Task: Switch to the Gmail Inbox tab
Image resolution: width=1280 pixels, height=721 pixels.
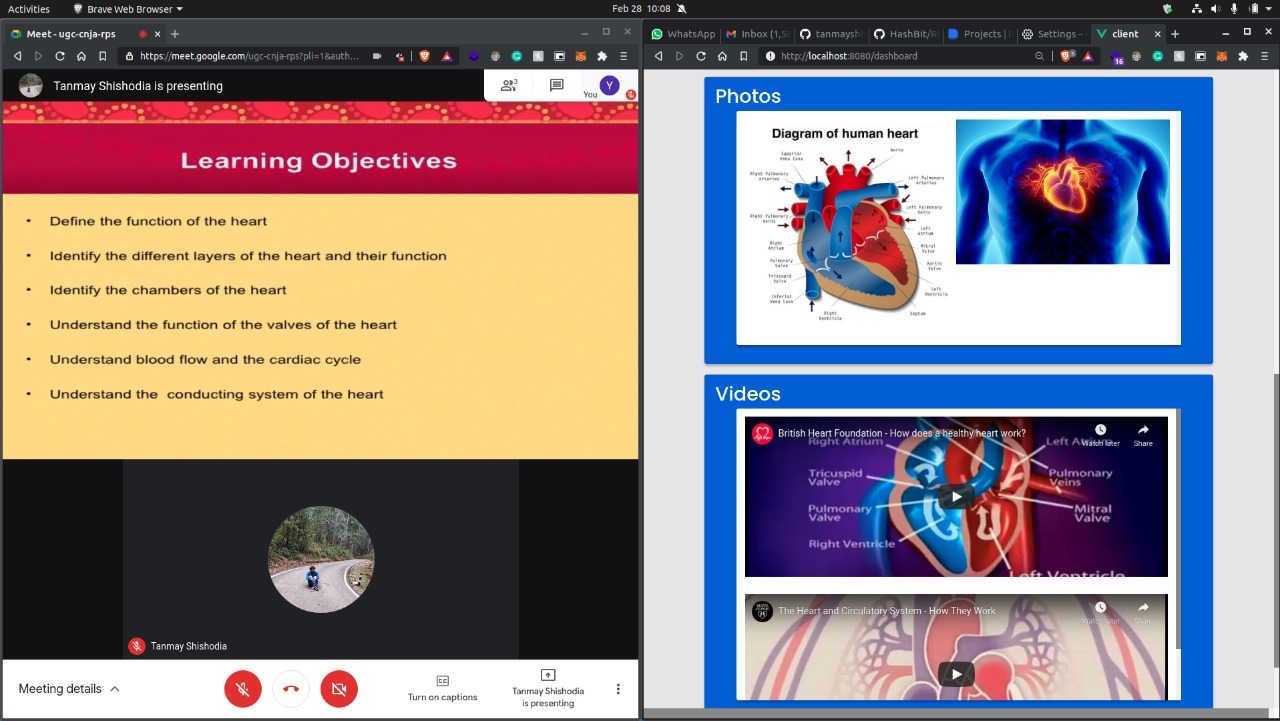Action: pos(758,33)
